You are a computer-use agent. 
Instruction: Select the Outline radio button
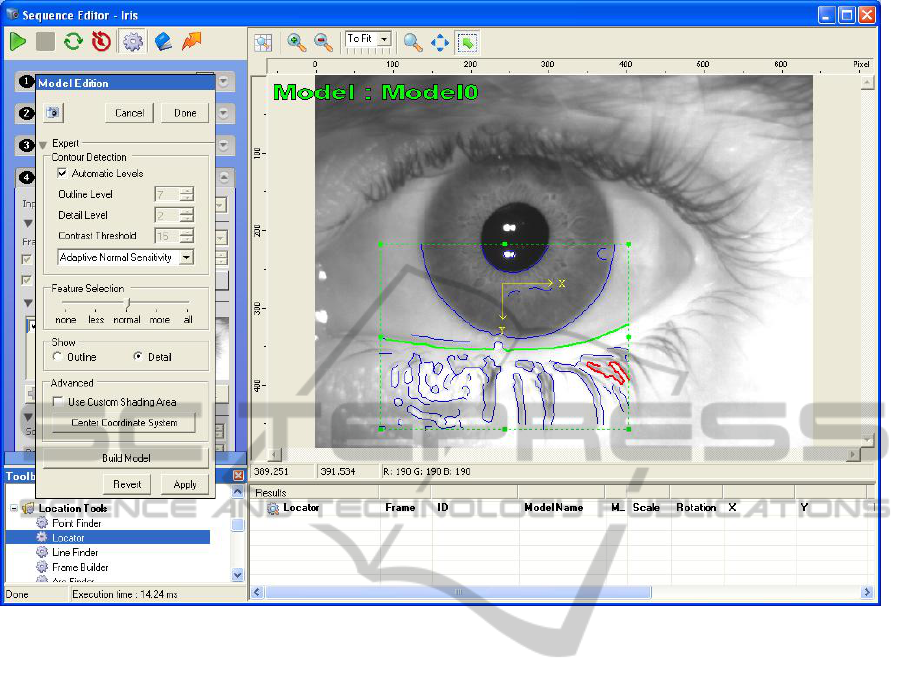(x=59, y=357)
